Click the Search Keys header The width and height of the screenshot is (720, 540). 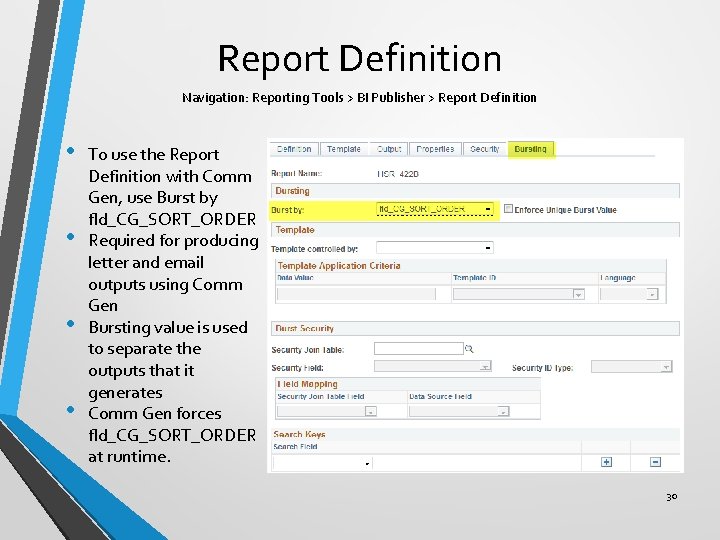tap(299, 434)
